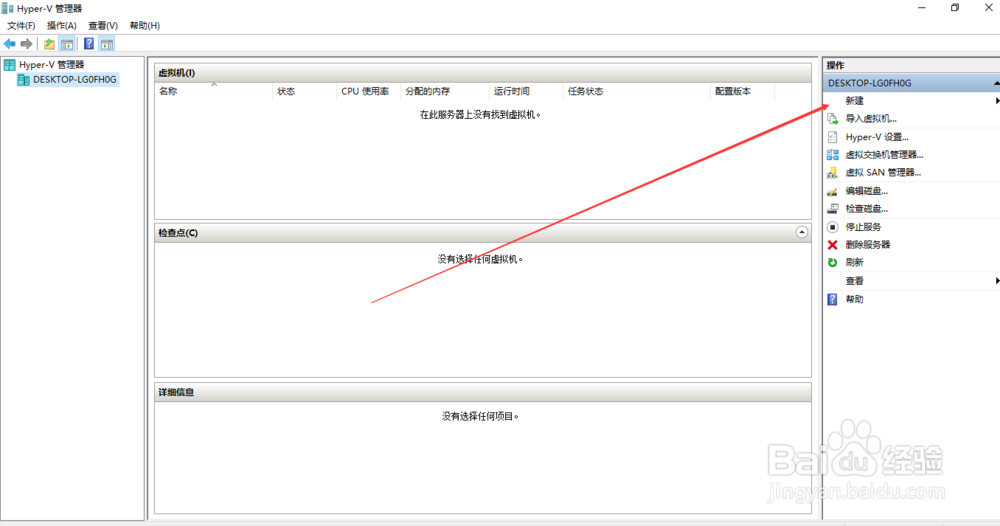Select Hyper-V 管理器 tree node

coord(52,64)
